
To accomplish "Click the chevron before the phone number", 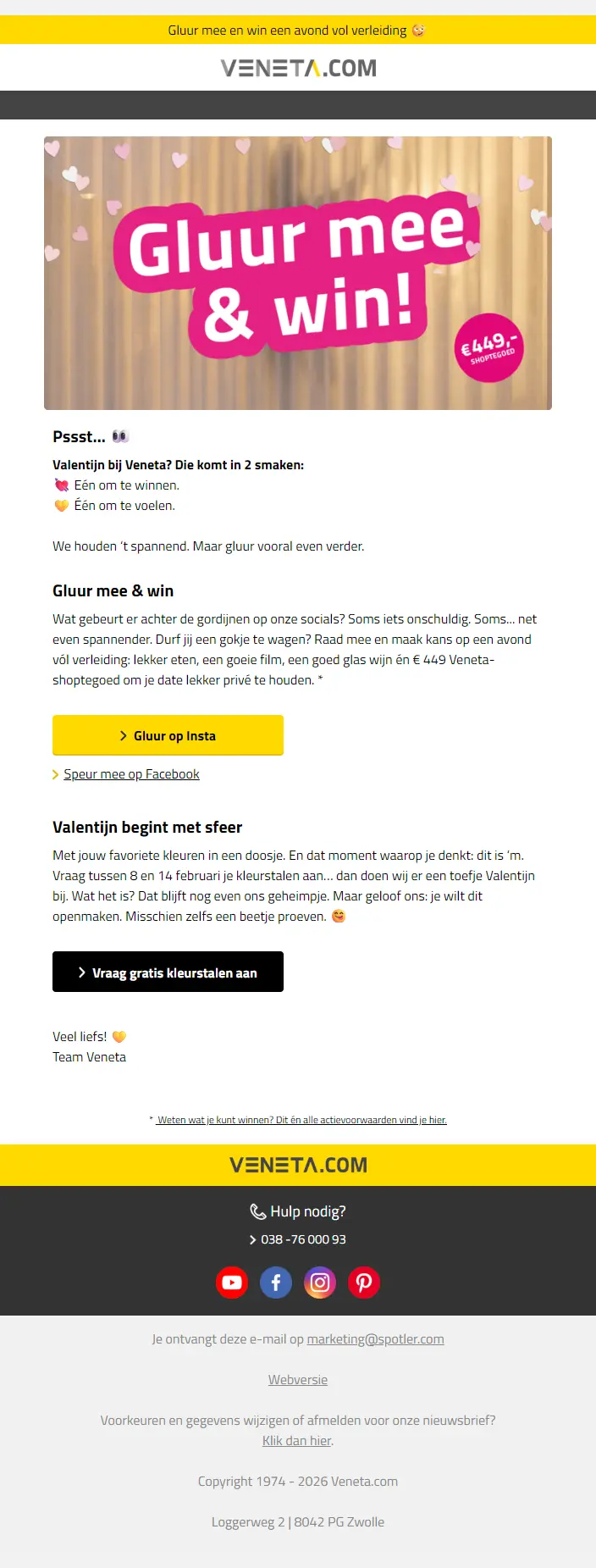I will click(253, 1240).
